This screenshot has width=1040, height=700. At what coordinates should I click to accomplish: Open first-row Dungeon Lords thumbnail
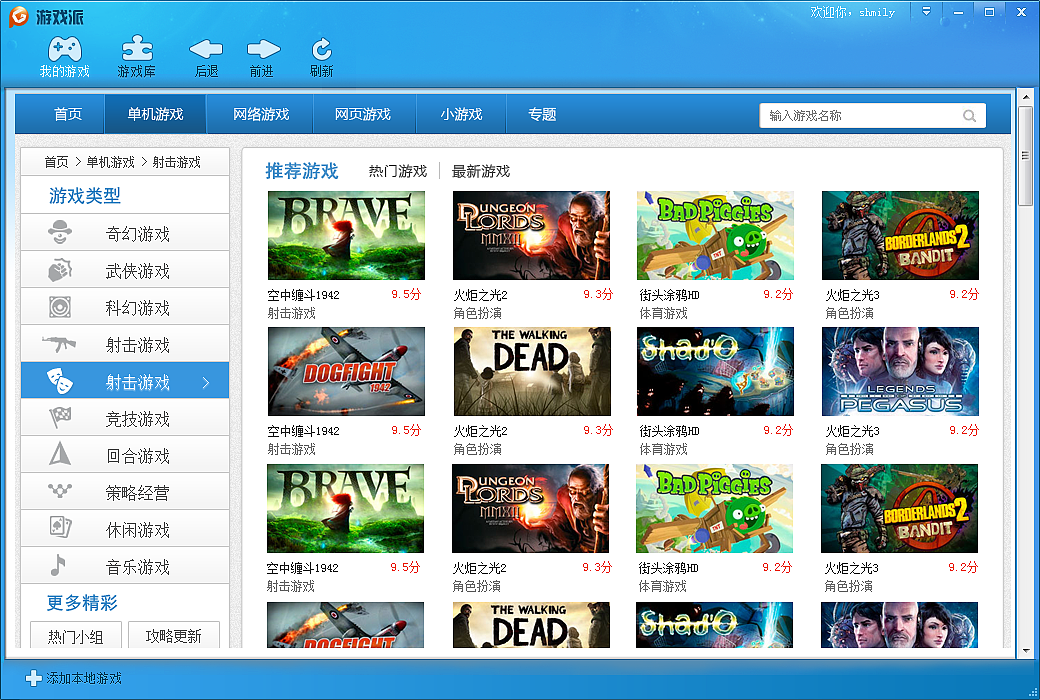(x=531, y=236)
